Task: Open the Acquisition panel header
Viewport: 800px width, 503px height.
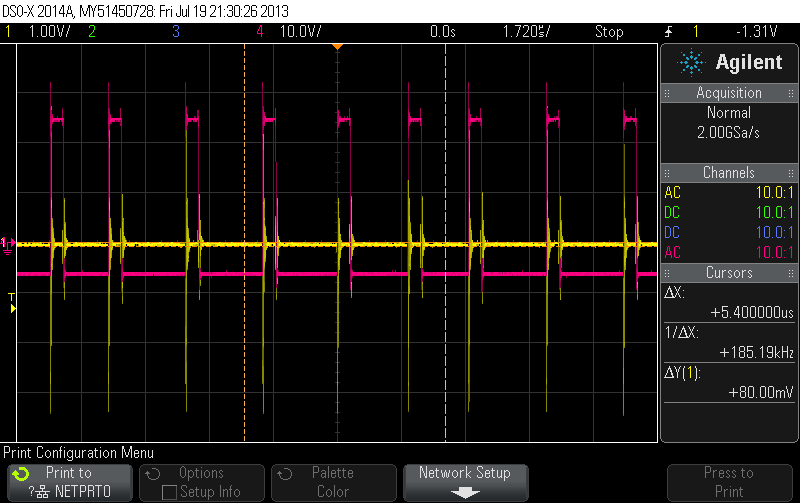Action: pos(729,93)
